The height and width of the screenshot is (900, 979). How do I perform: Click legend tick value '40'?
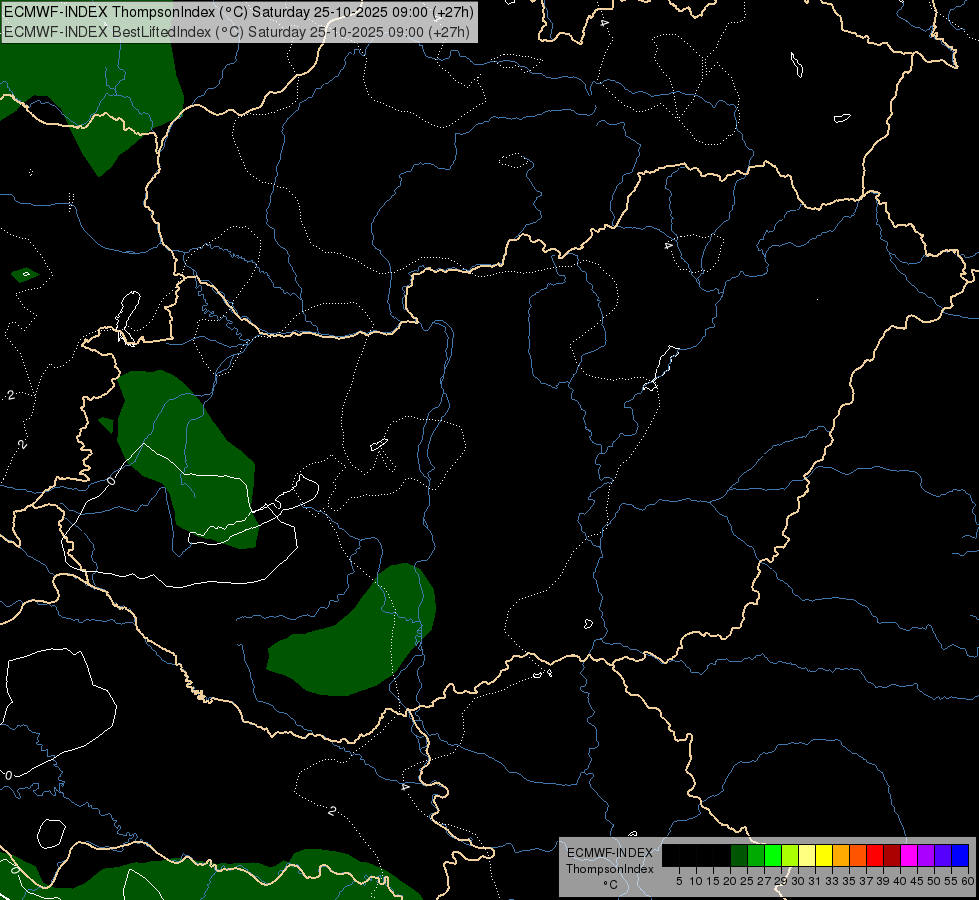900,881
